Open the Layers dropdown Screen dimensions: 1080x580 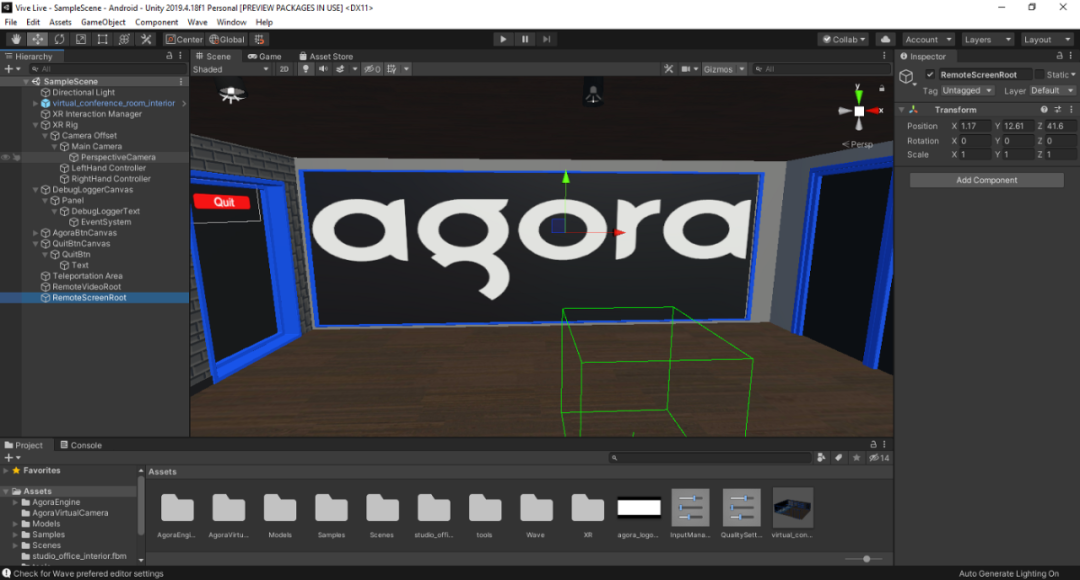click(x=987, y=39)
